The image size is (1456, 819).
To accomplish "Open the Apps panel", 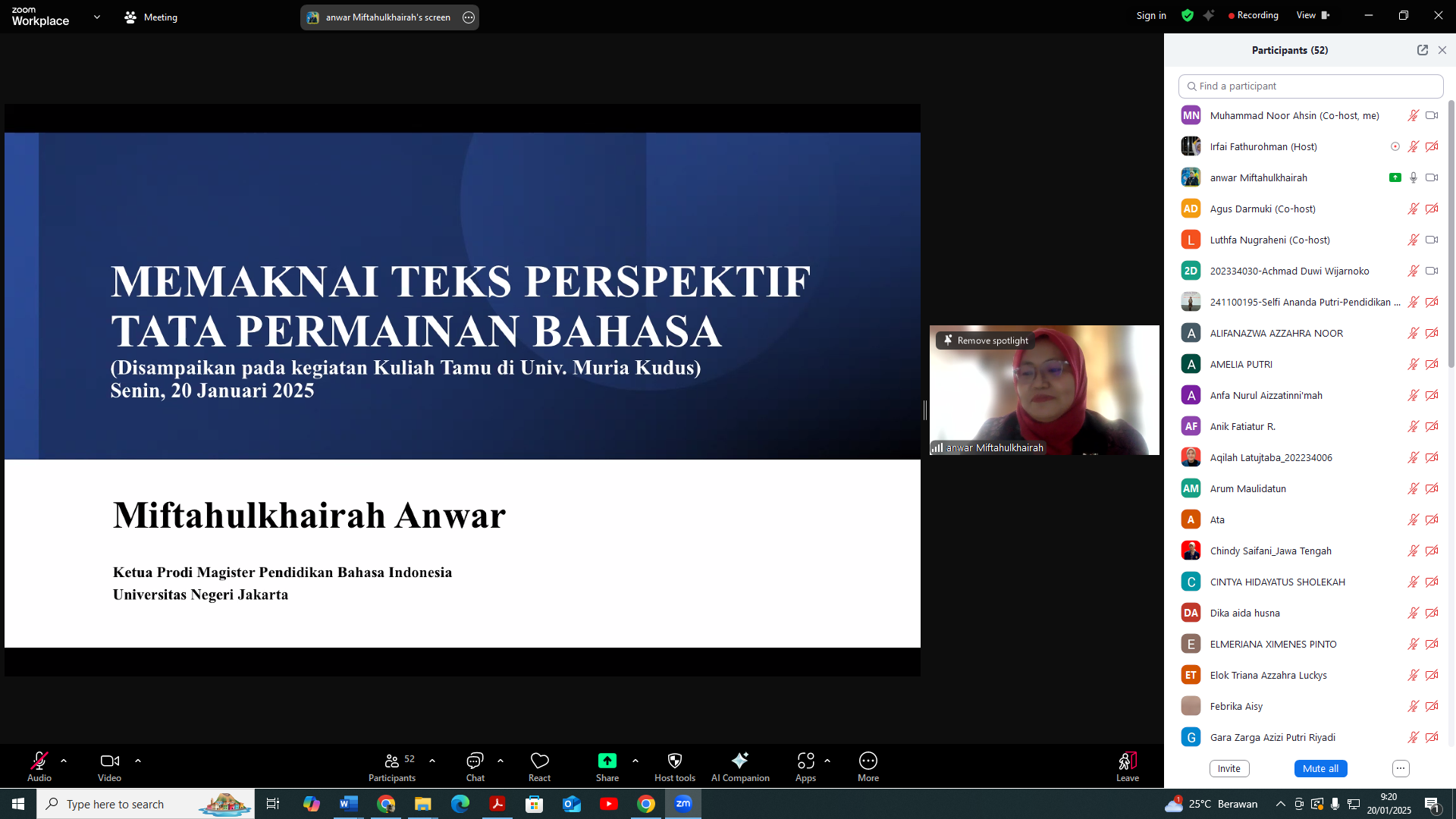I will [806, 767].
